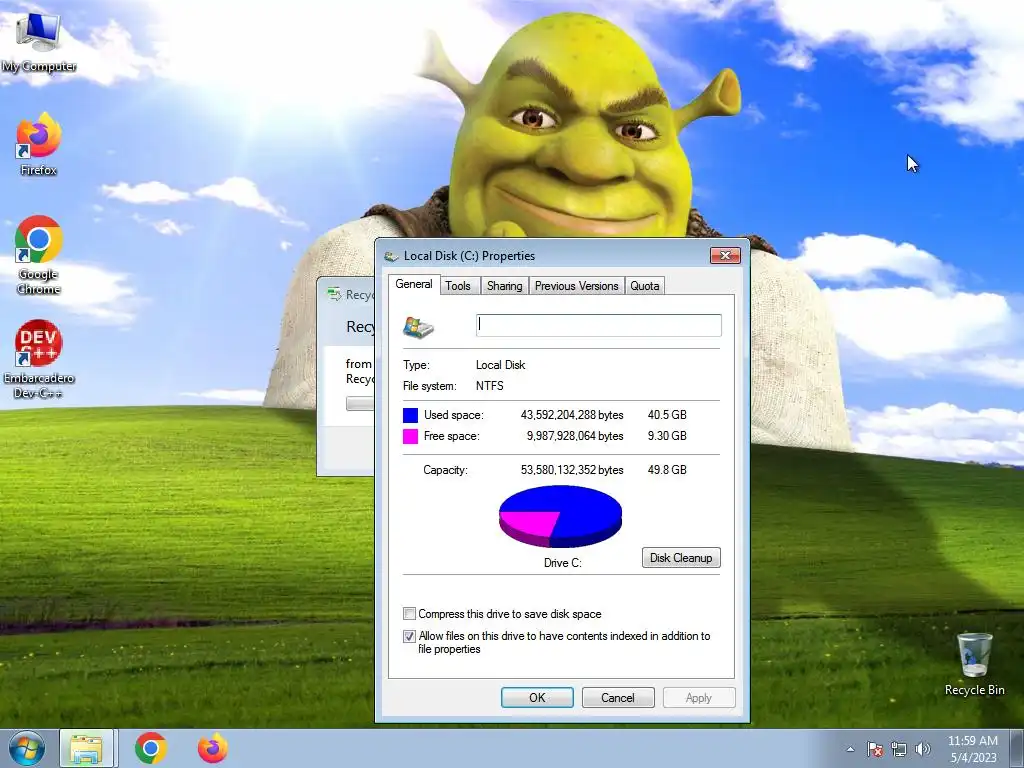Click the 9,987,928,064 bytes value
The image size is (1024, 768).
coord(575,436)
